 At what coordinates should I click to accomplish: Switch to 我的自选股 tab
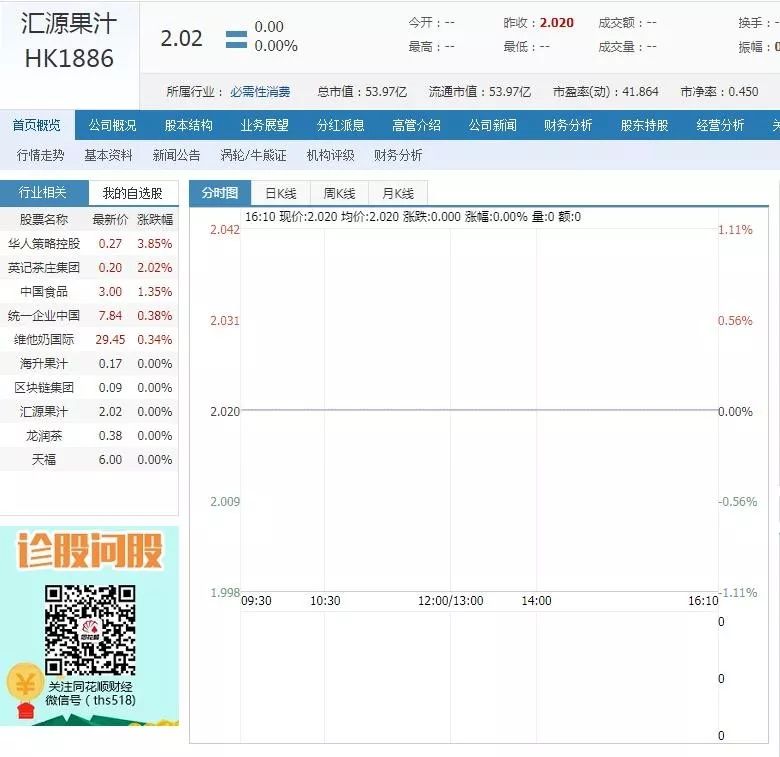point(133,193)
